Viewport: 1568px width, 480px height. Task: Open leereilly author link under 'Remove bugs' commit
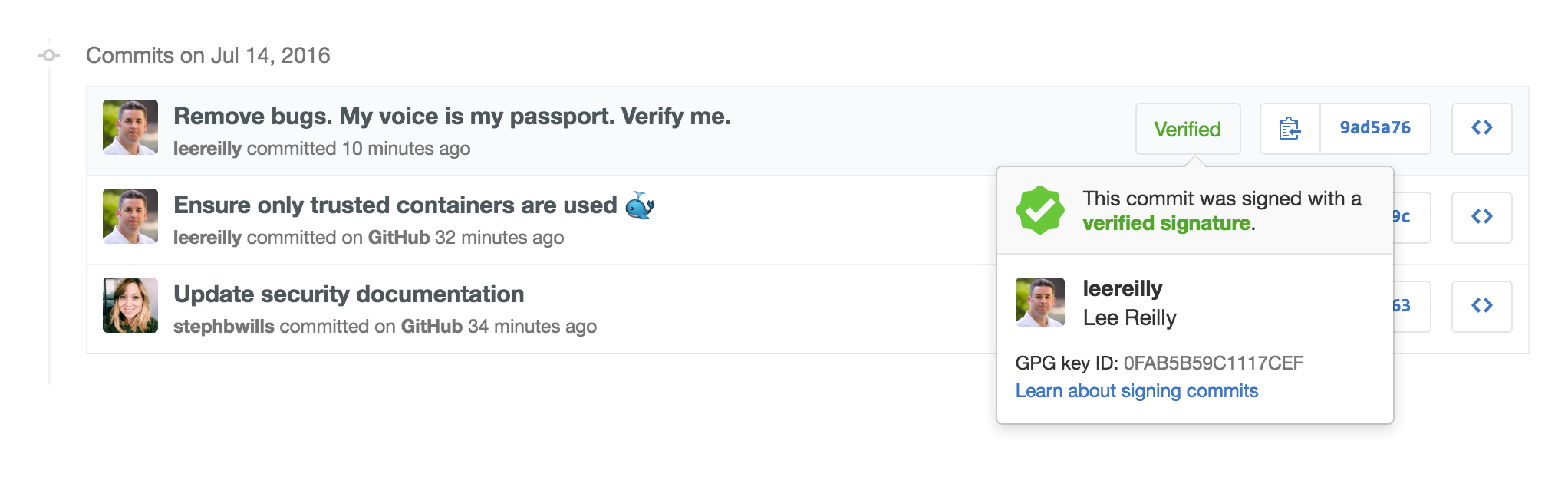[207, 149]
